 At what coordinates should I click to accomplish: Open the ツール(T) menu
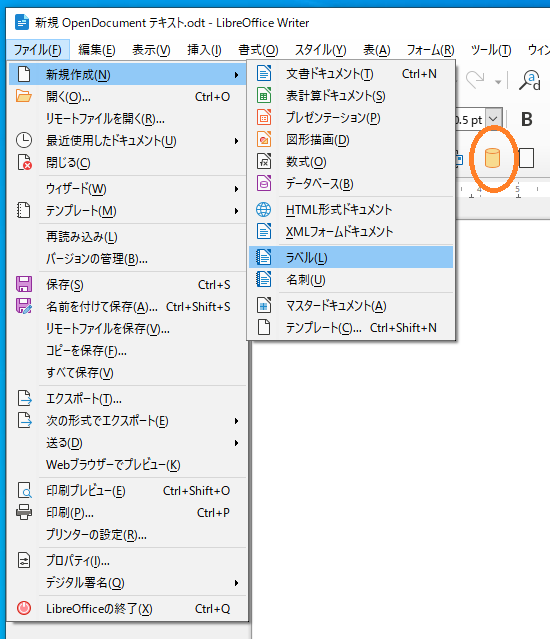(491, 50)
